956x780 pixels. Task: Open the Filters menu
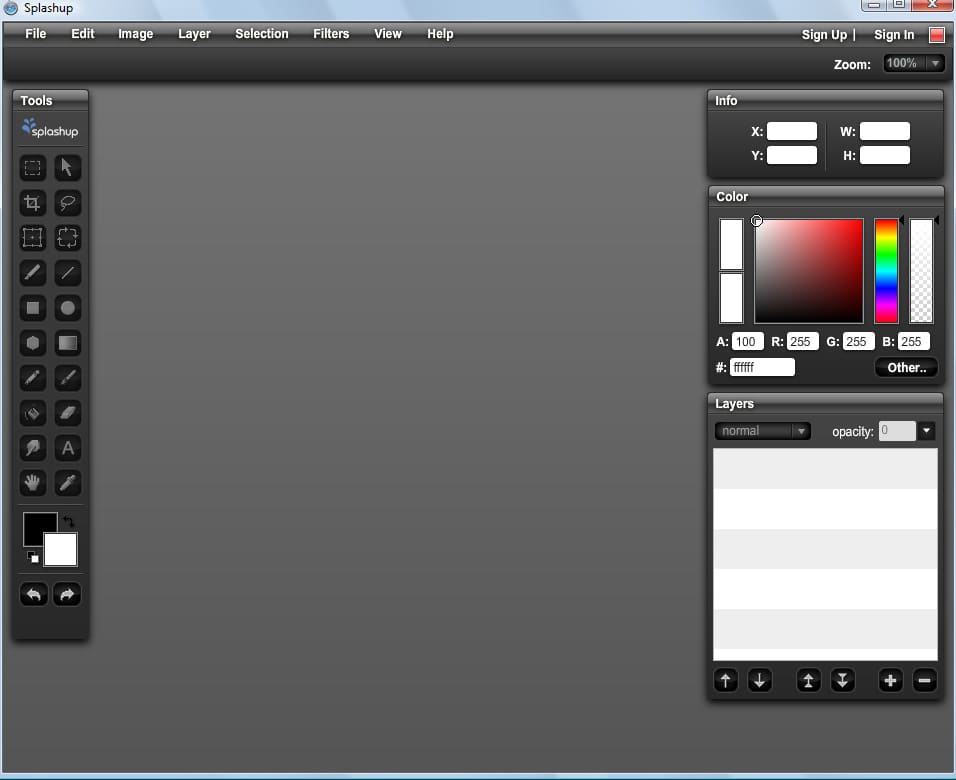pos(331,34)
